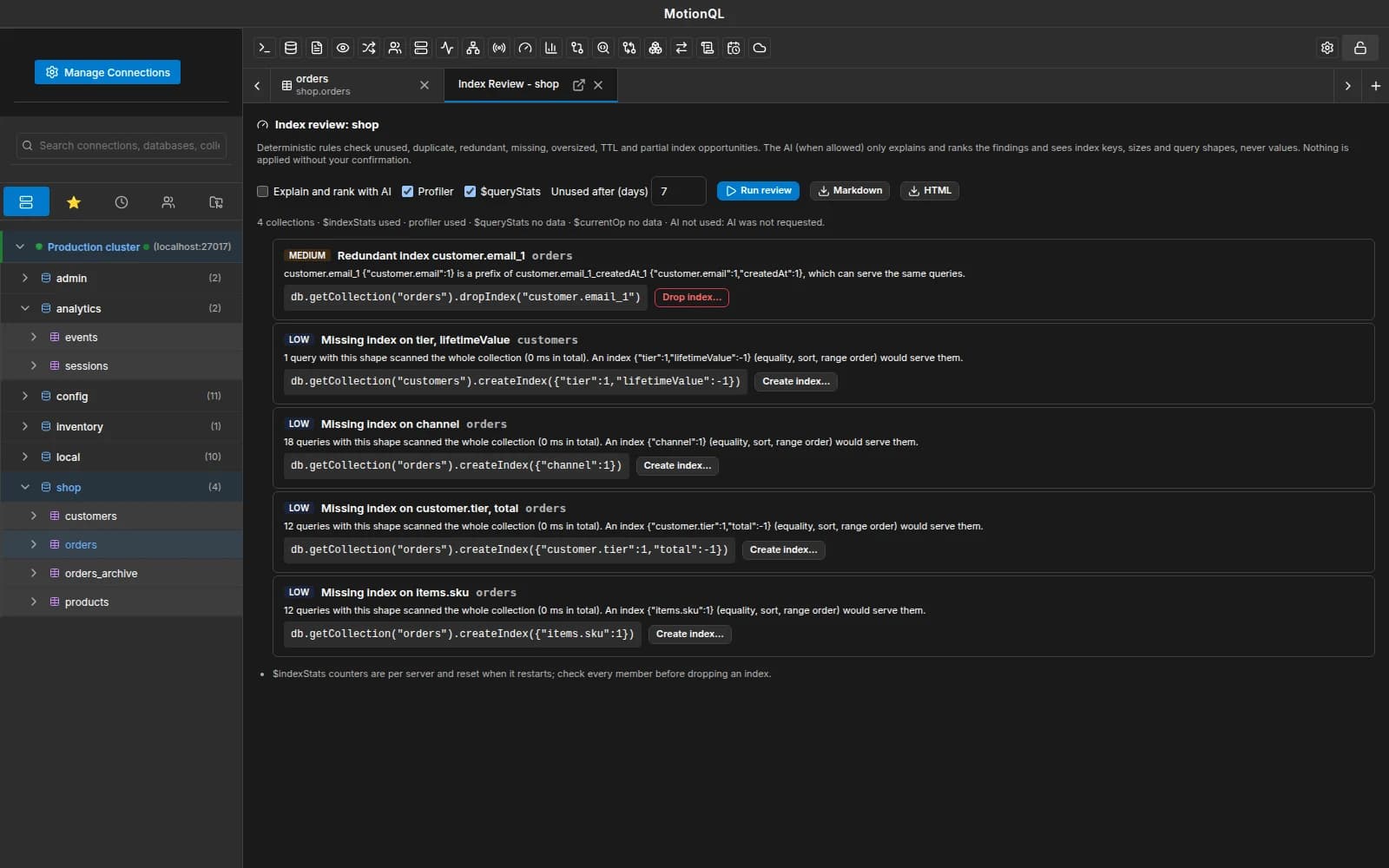Add a new tab with plus button
The height and width of the screenshot is (868, 1389).
click(1376, 86)
